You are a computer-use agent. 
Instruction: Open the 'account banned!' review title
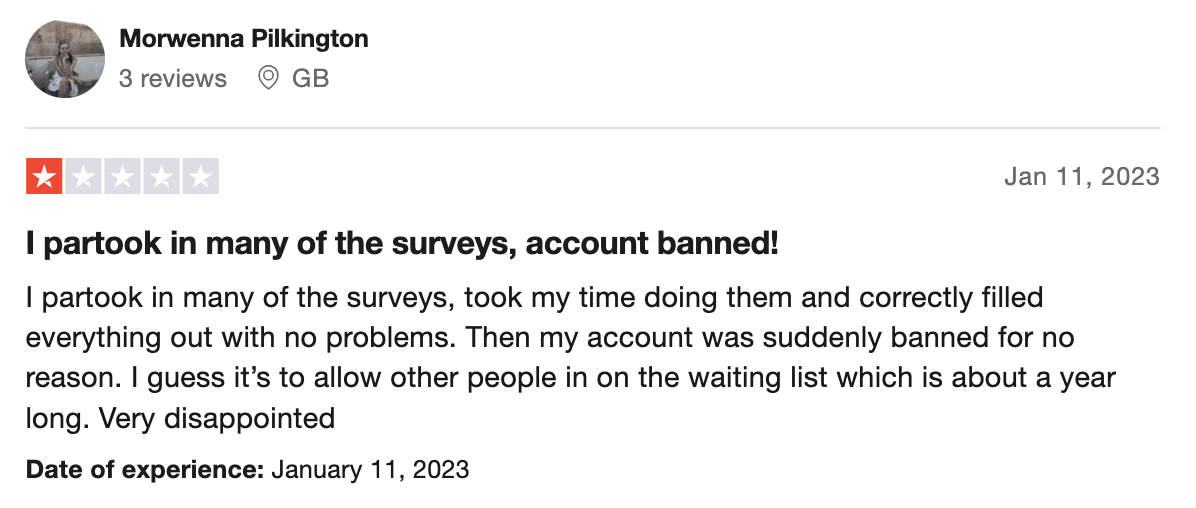(402, 243)
